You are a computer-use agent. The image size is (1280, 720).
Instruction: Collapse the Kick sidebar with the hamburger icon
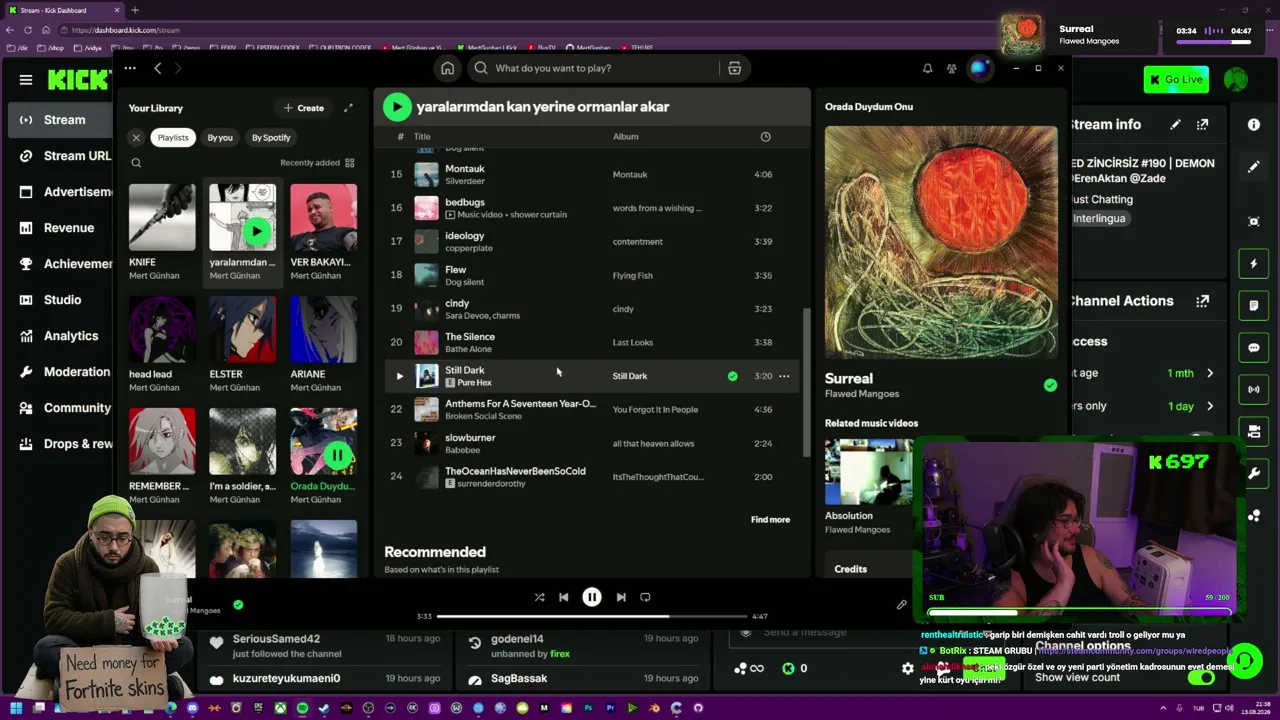[x=26, y=79]
